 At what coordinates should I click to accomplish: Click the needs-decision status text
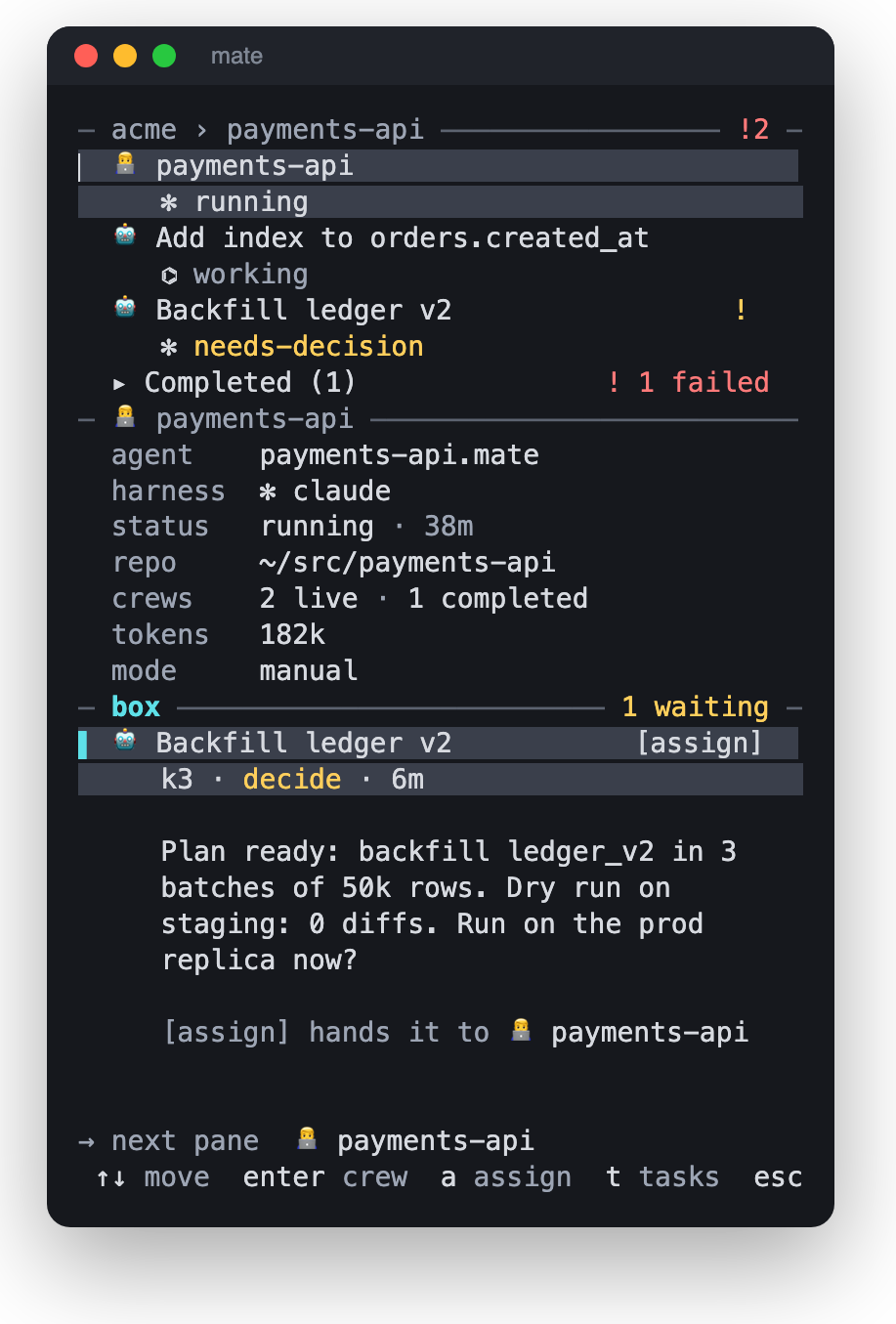309,347
